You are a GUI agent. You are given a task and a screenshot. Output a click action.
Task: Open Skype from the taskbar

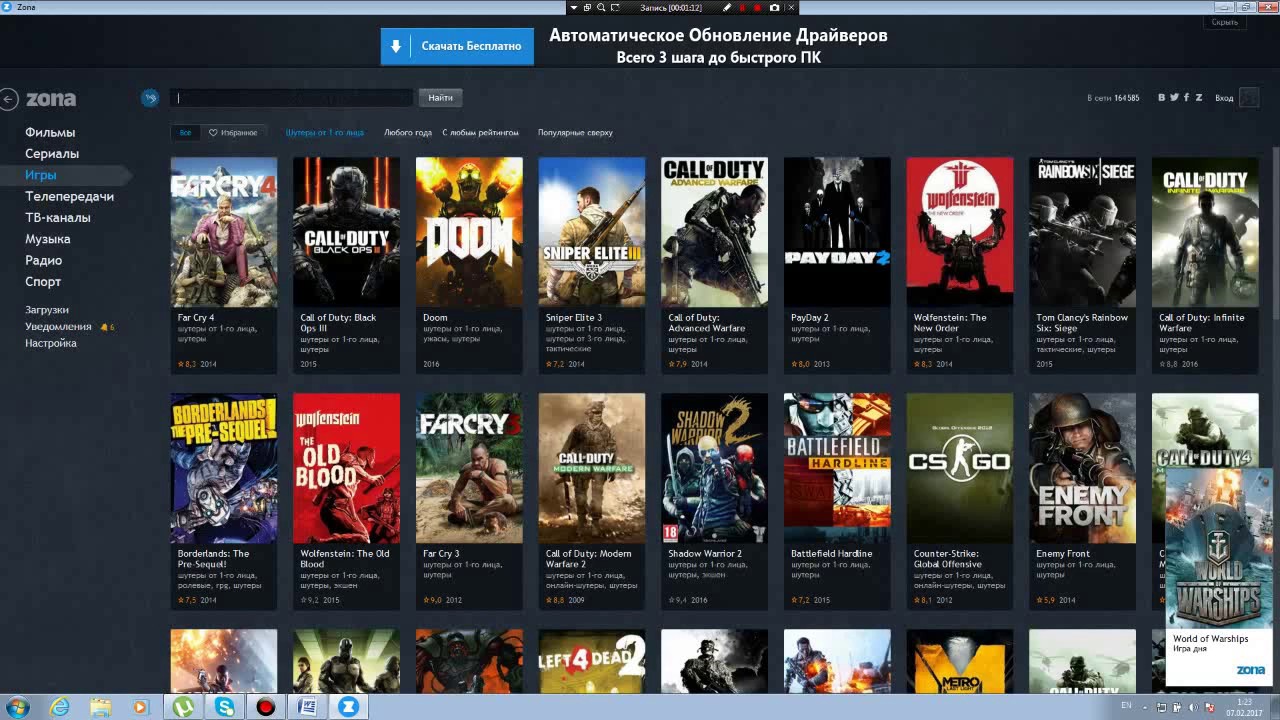[224, 707]
